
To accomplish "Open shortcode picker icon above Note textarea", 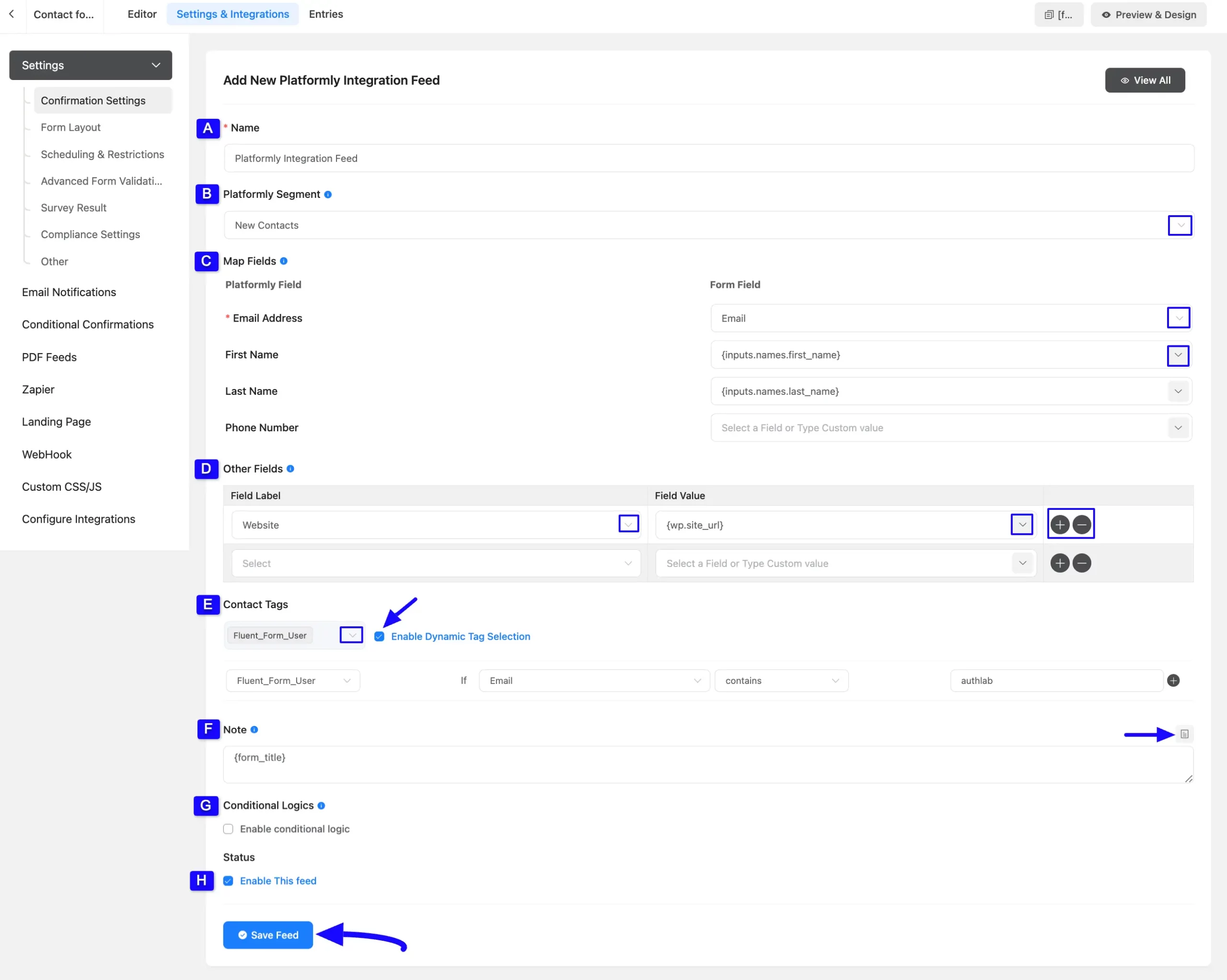I will 1184,734.
